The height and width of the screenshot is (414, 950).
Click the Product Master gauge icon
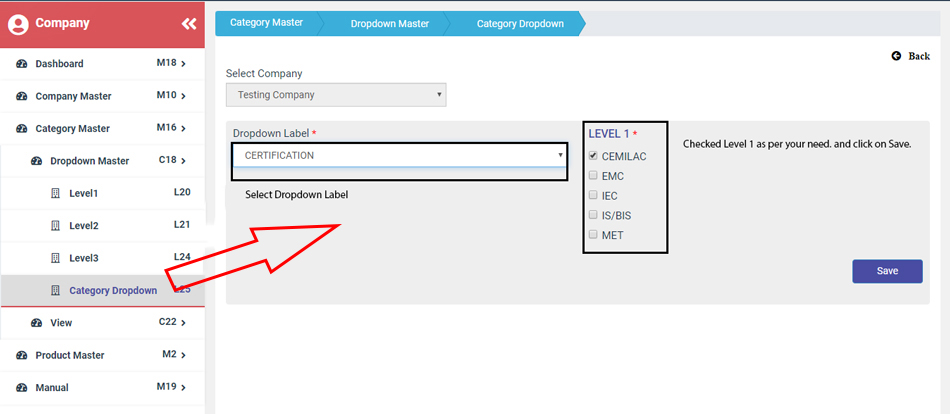point(22,356)
